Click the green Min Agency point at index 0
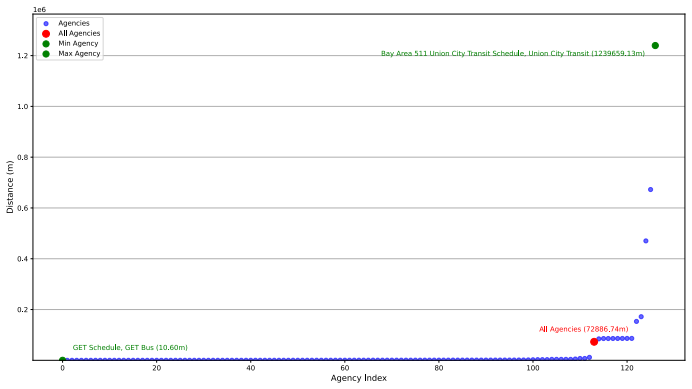Viewport: 692px width, 389px height. pos(62,360)
